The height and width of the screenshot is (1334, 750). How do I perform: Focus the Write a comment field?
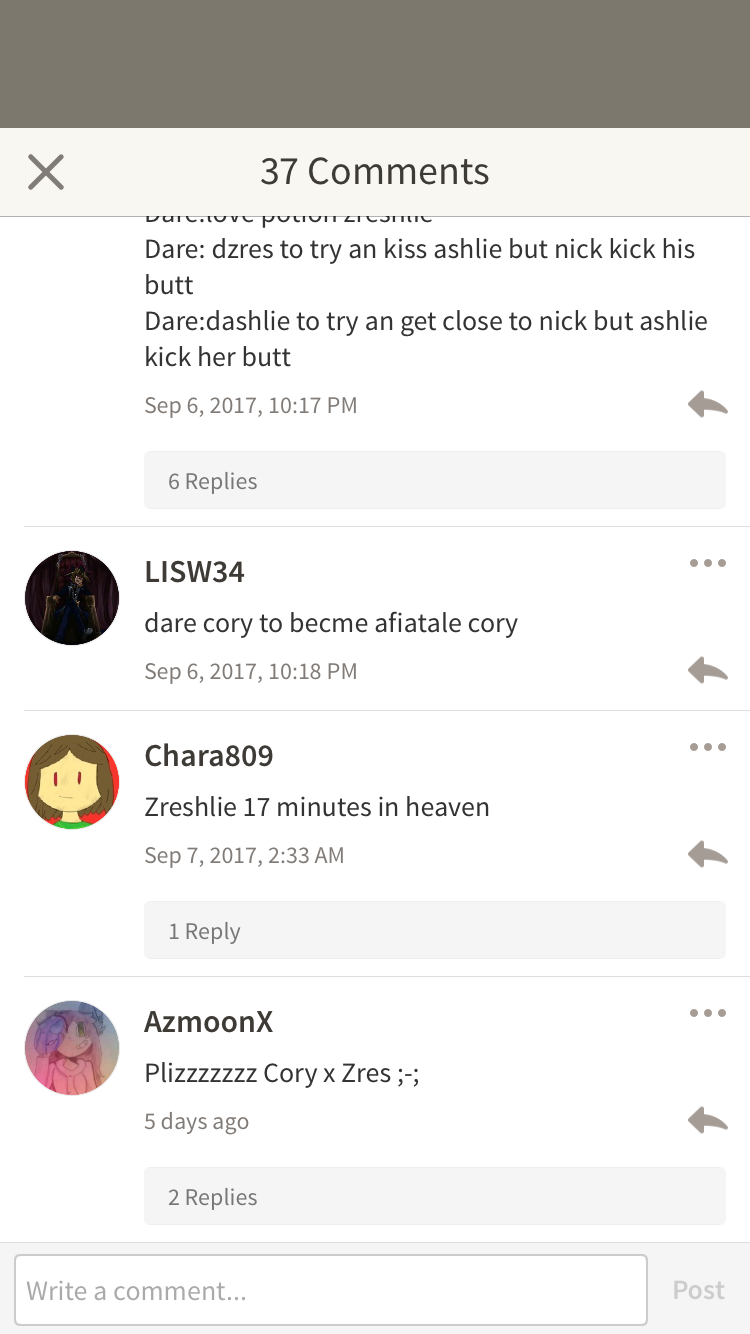[331, 1290]
